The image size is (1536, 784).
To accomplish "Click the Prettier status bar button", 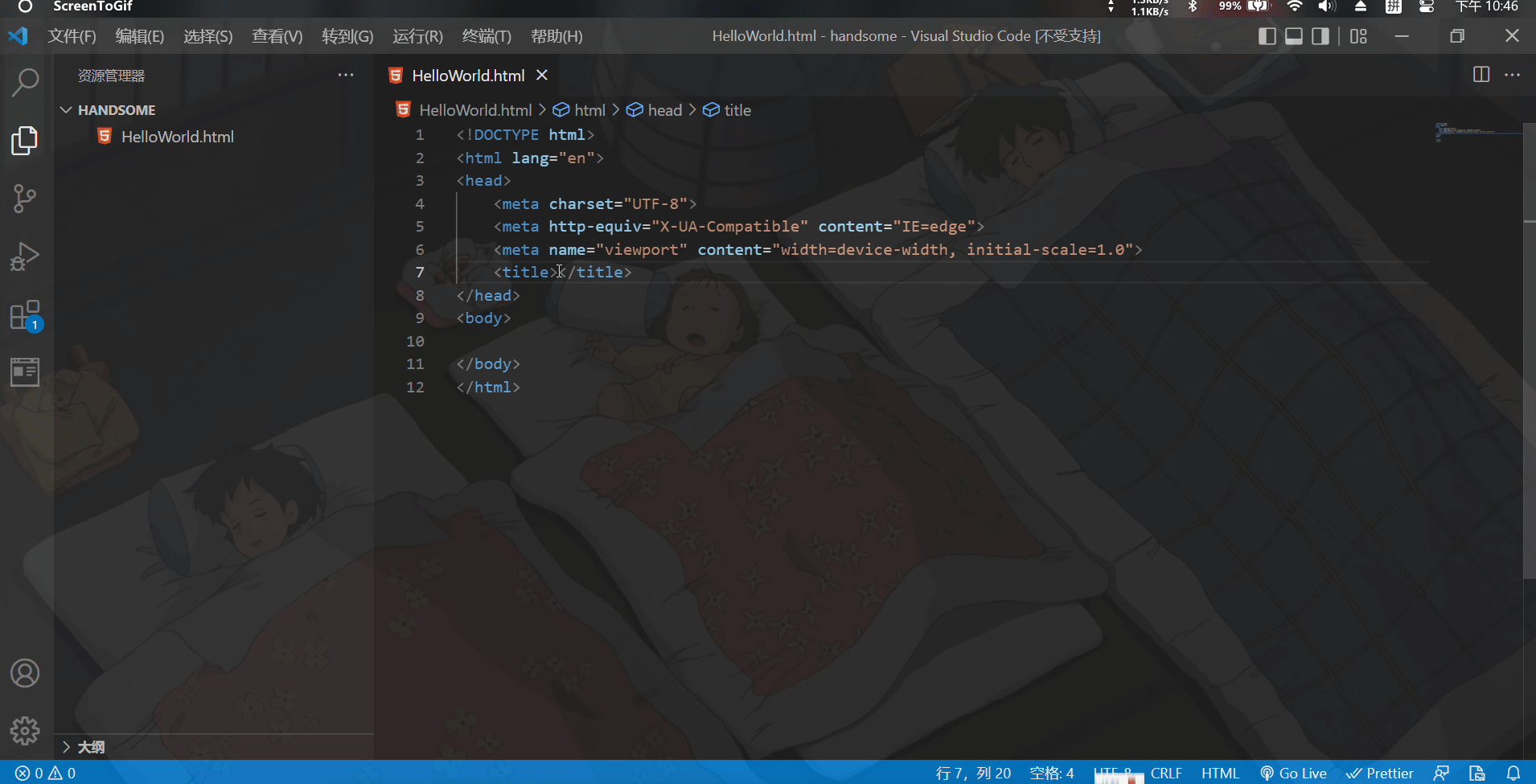I will (x=1380, y=773).
